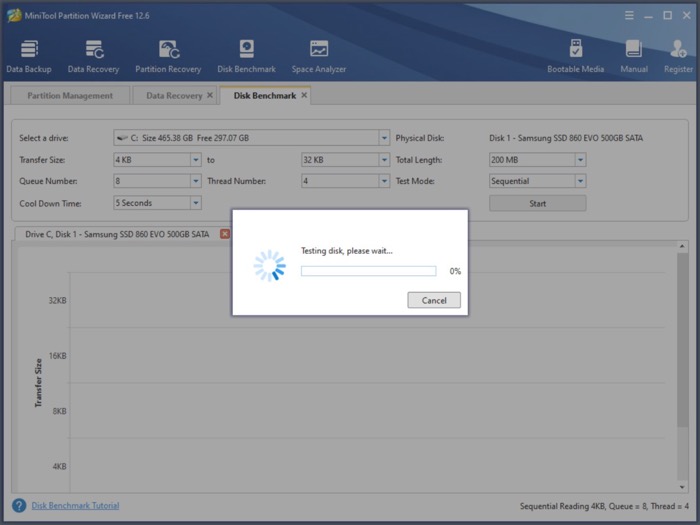Image resolution: width=700 pixels, height=525 pixels.
Task: Expand the Total Length 200 MB dropdown
Action: [580, 159]
